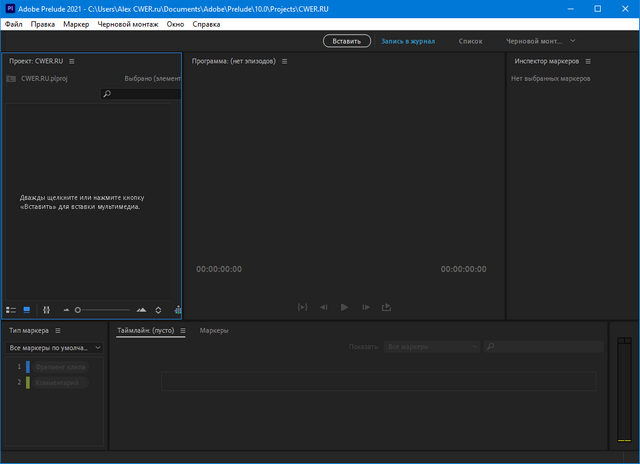Open Timeline panel menu icon
The height and width of the screenshot is (464, 640).
click(x=181, y=330)
